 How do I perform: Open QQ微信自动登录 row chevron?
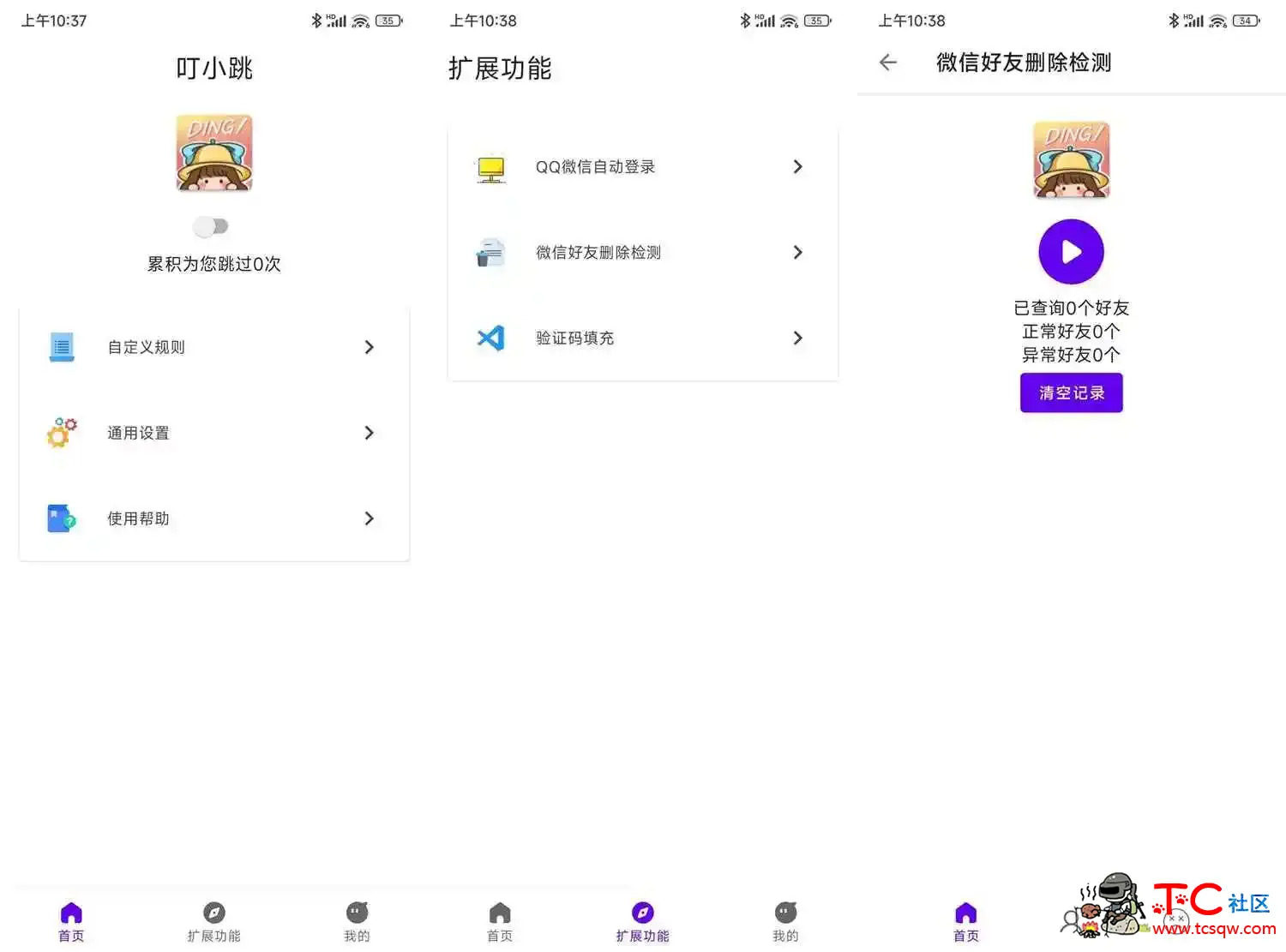[x=798, y=166]
